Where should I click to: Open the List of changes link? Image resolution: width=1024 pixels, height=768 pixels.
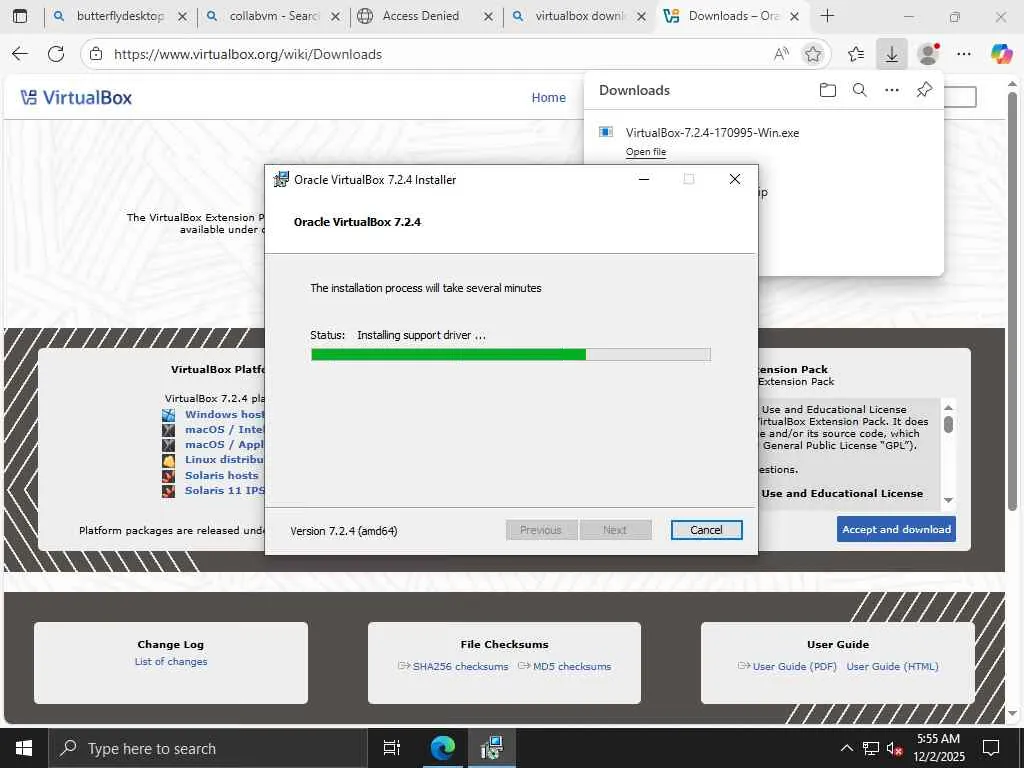pos(171,662)
